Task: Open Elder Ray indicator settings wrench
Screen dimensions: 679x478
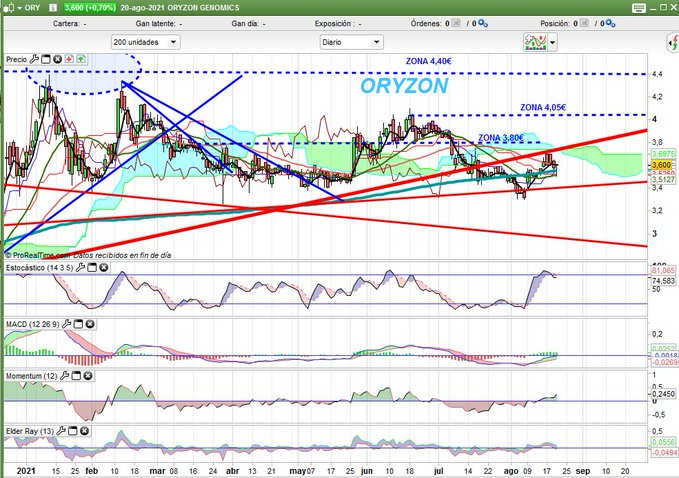Action: [61, 431]
